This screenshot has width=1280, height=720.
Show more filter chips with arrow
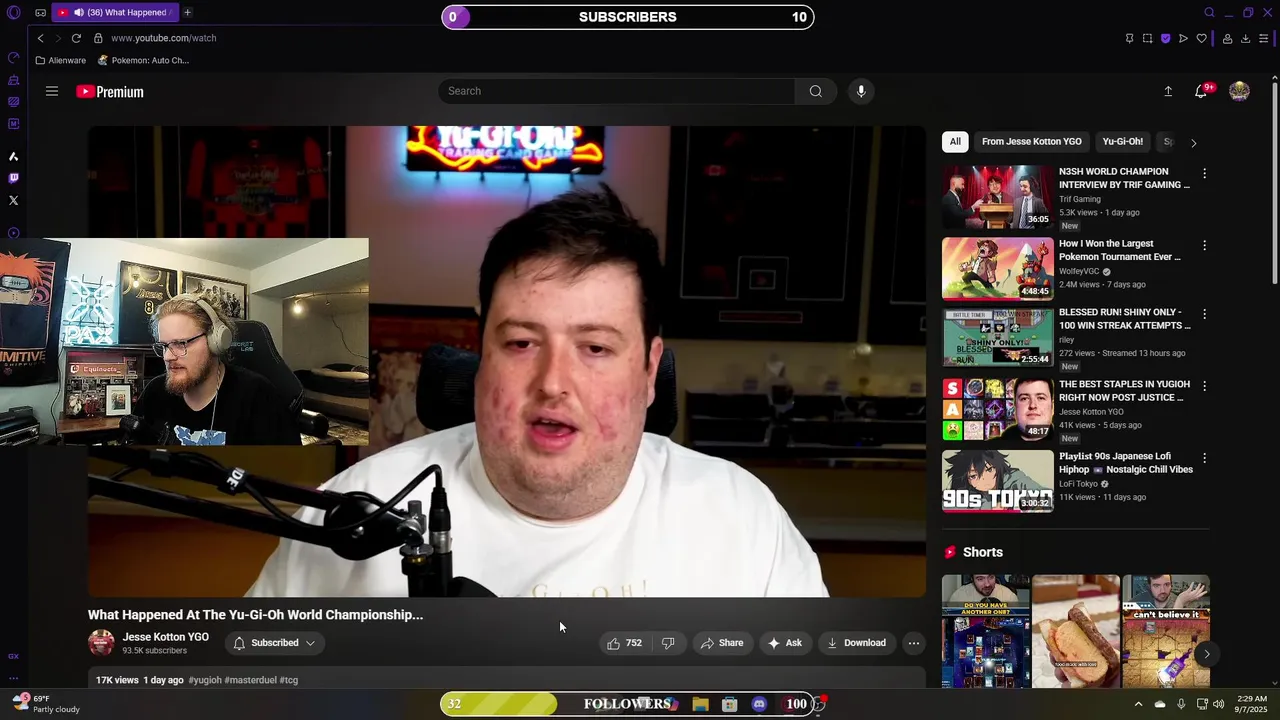(1193, 143)
